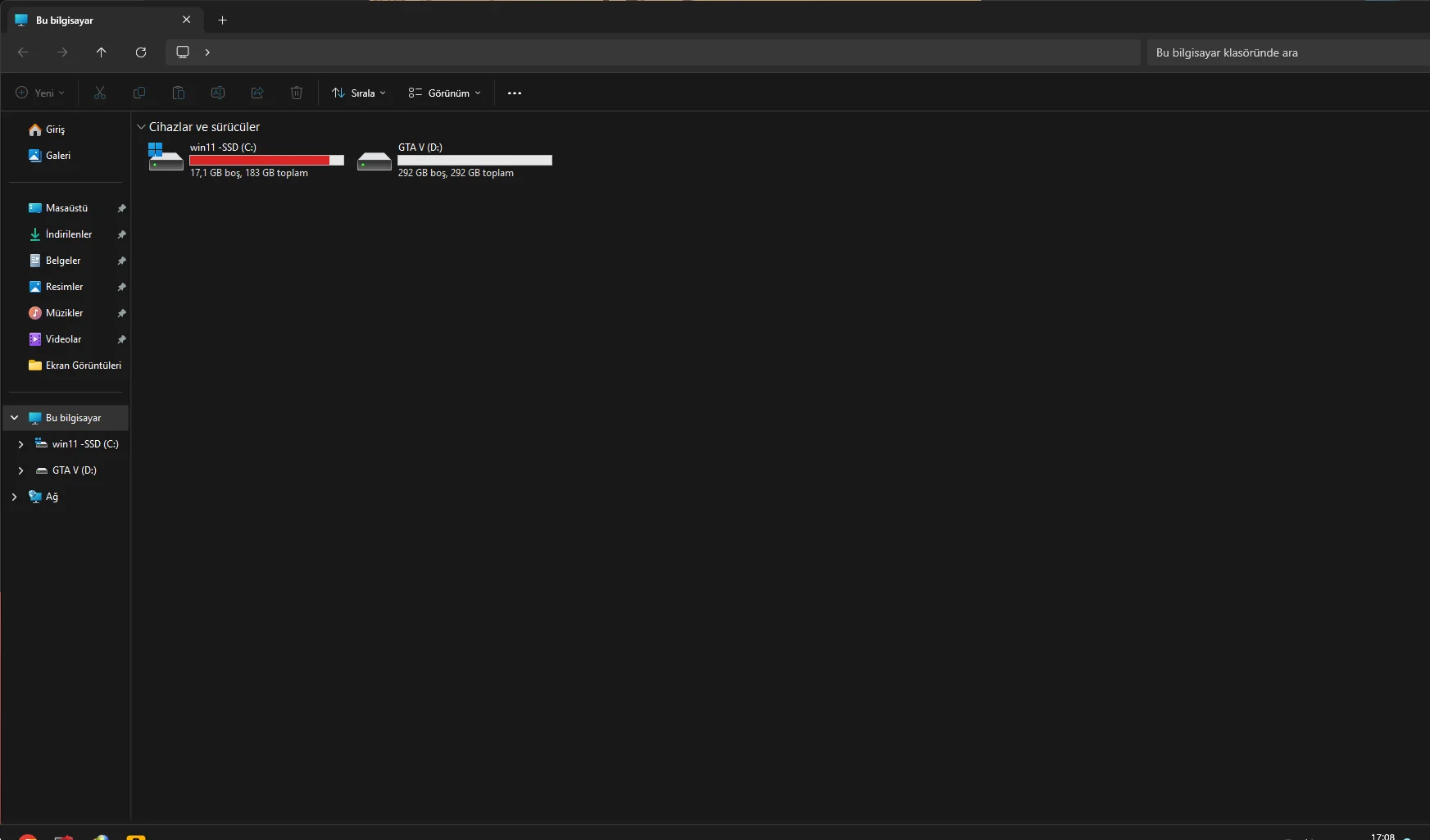Go up one folder level

click(x=102, y=52)
